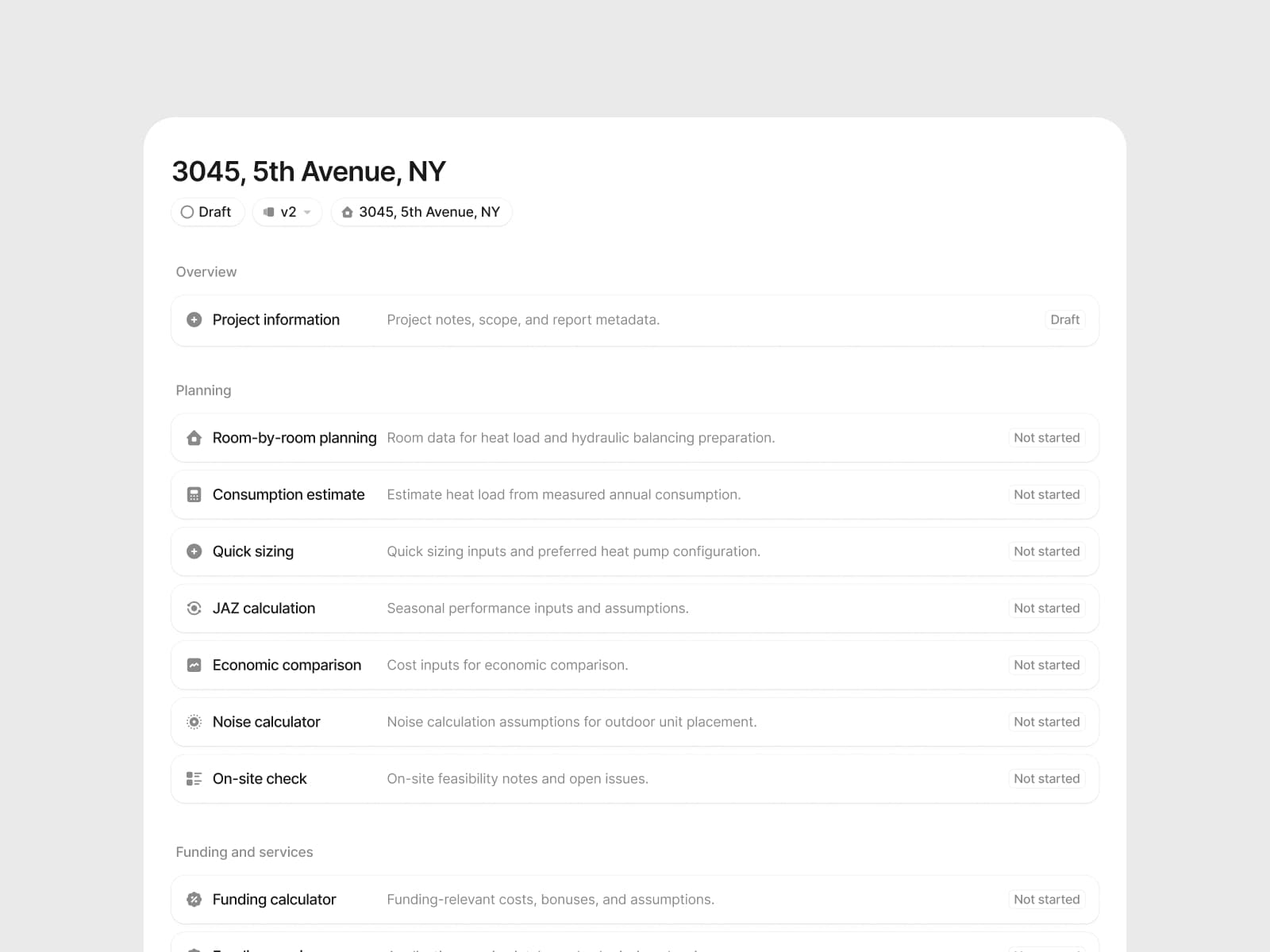
Task: Click 'Funding-relevant costs, bonuses, and assumptions.'
Action: [550, 900]
